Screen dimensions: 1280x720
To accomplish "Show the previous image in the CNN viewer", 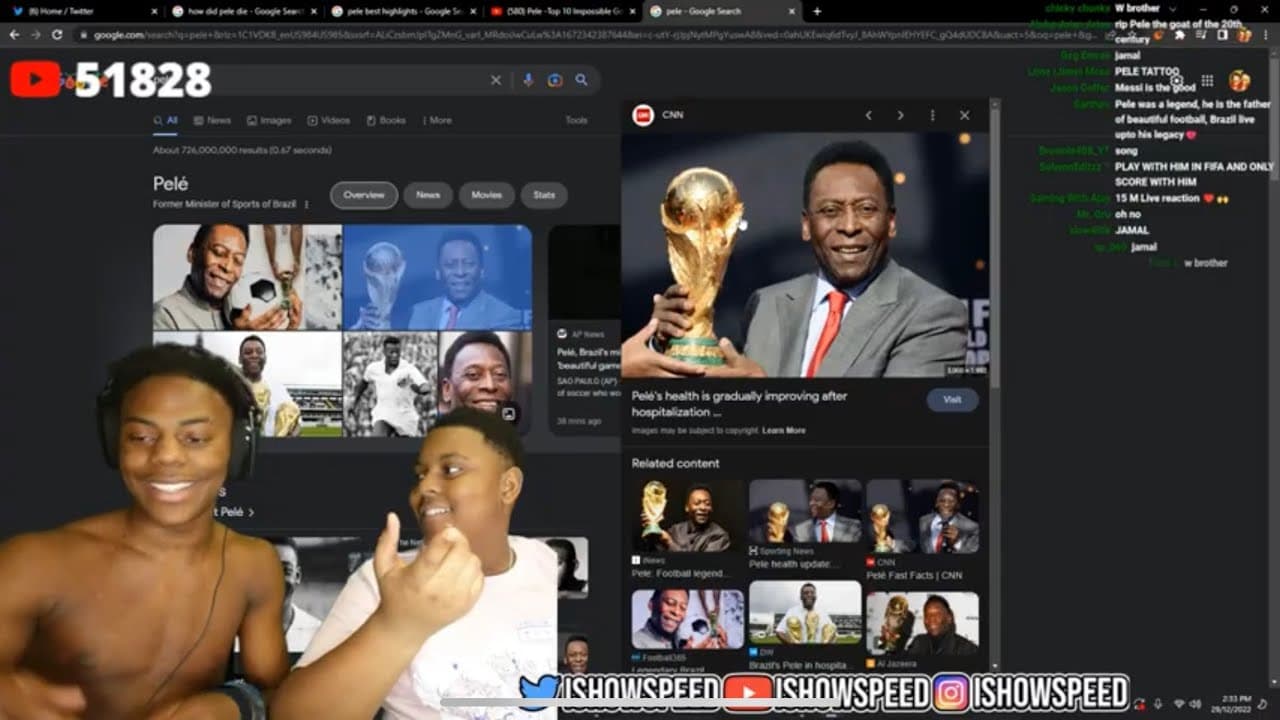I will (x=868, y=115).
